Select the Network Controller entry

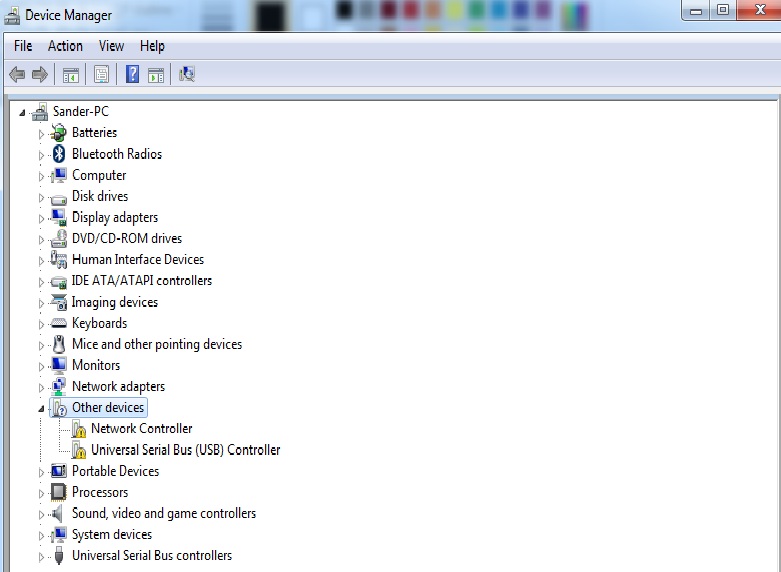(x=141, y=429)
